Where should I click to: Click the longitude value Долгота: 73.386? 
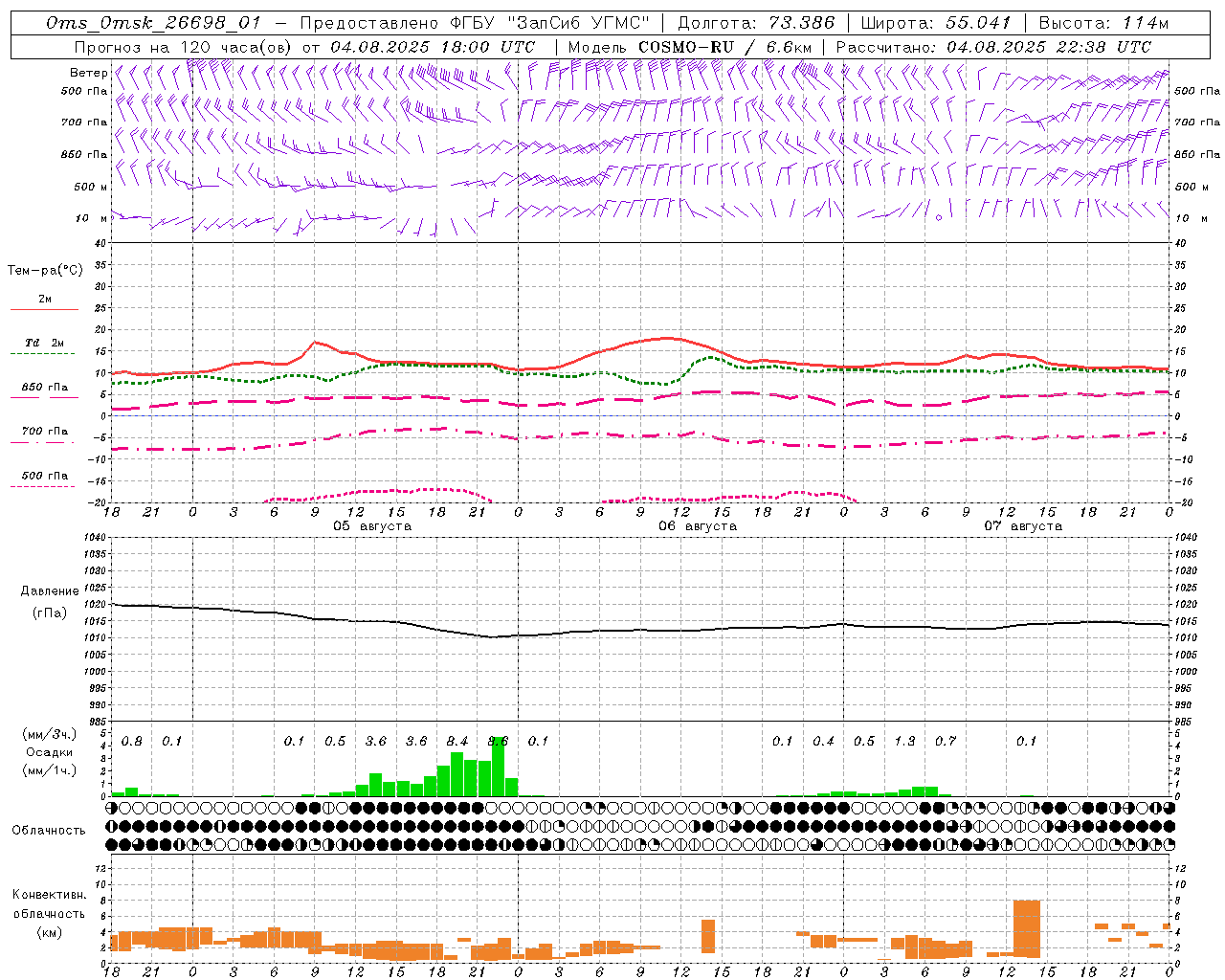click(x=756, y=23)
